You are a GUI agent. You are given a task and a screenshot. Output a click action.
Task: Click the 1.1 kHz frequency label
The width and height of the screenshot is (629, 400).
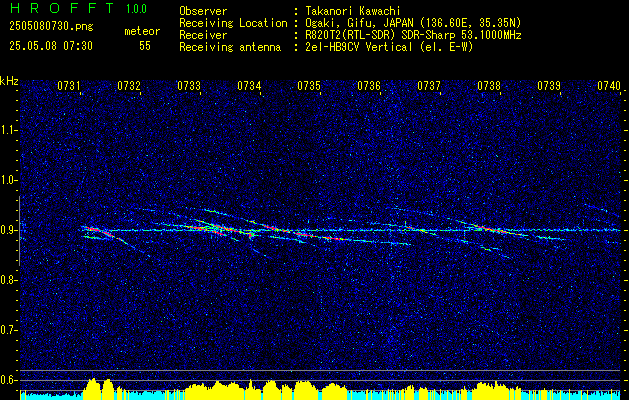(9, 130)
